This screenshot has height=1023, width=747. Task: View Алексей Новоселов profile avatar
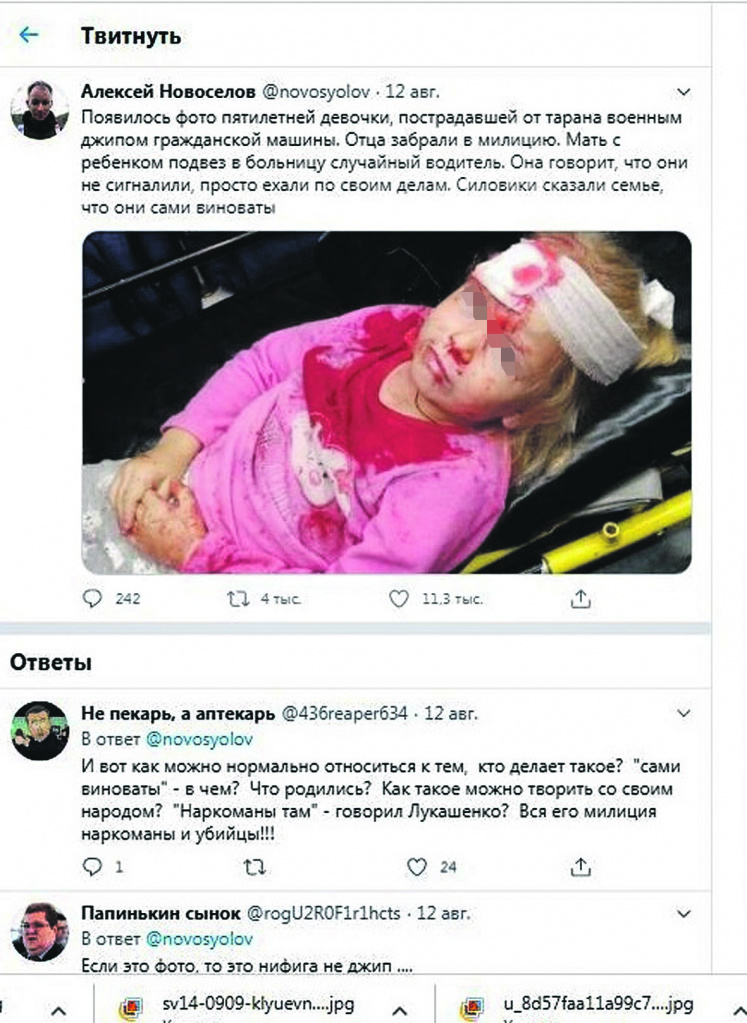(x=40, y=110)
